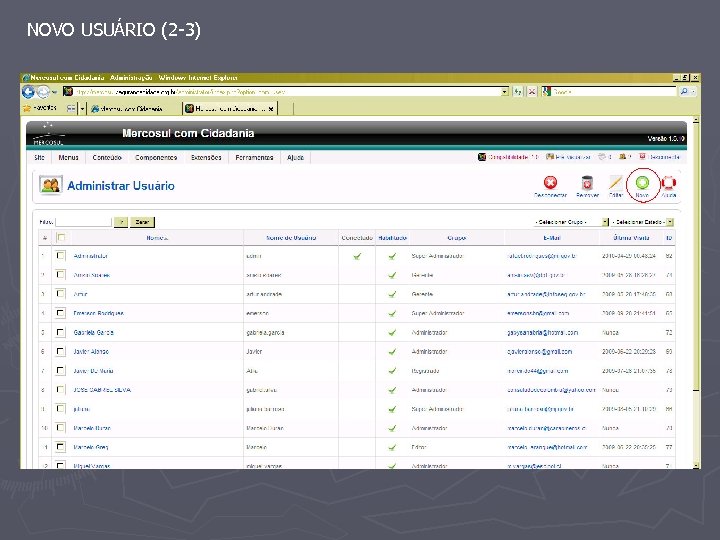Toggle Habilitado checkmark for Javier Alonso

392,352
